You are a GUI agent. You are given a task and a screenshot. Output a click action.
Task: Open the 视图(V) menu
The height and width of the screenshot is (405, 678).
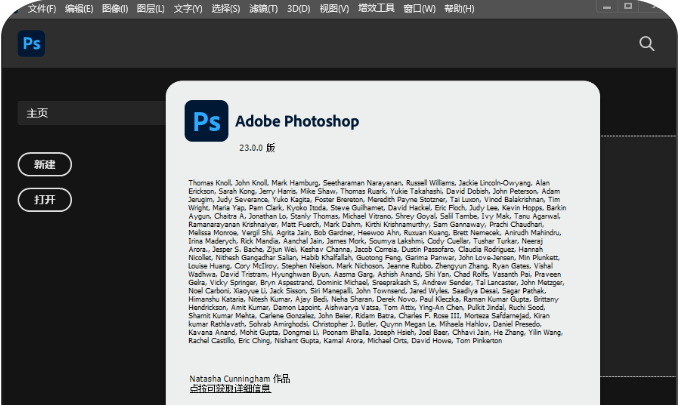[335, 9]
